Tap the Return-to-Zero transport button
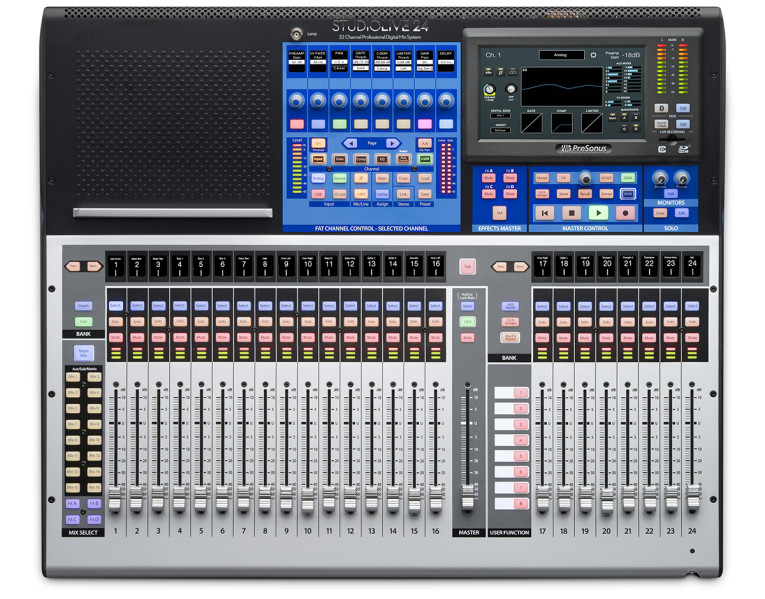The height and width of the screenshot is (599, 765). point(544,213)
